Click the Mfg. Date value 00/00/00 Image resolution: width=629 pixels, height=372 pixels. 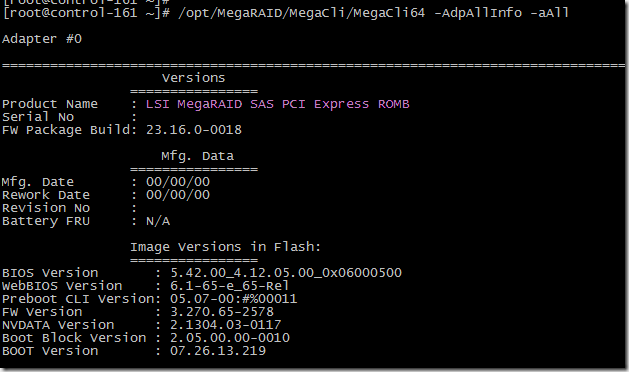pos(178,182)
